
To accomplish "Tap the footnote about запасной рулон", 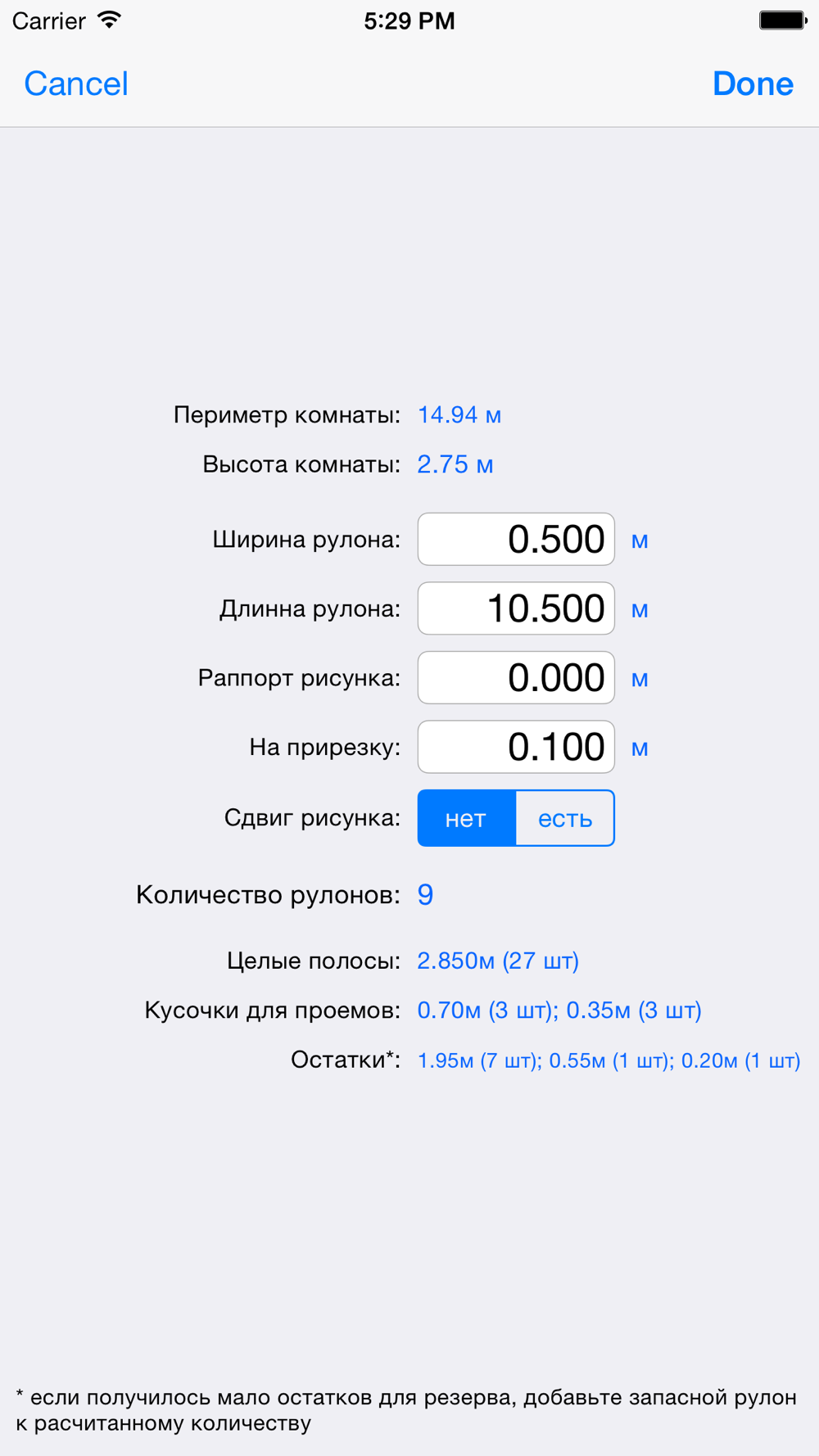I will click(406, 1410).
